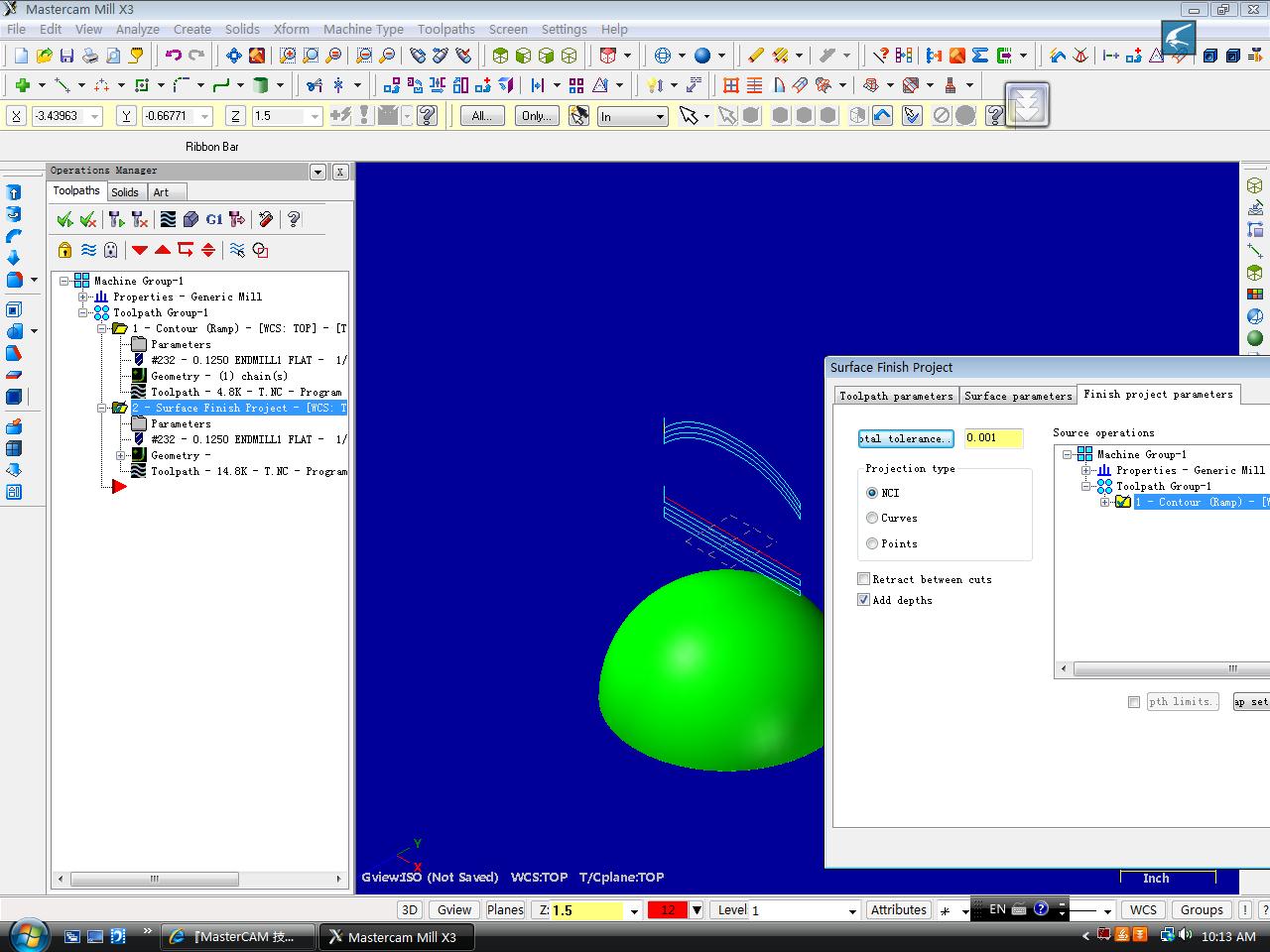Switch to the Solids tab

125,192
